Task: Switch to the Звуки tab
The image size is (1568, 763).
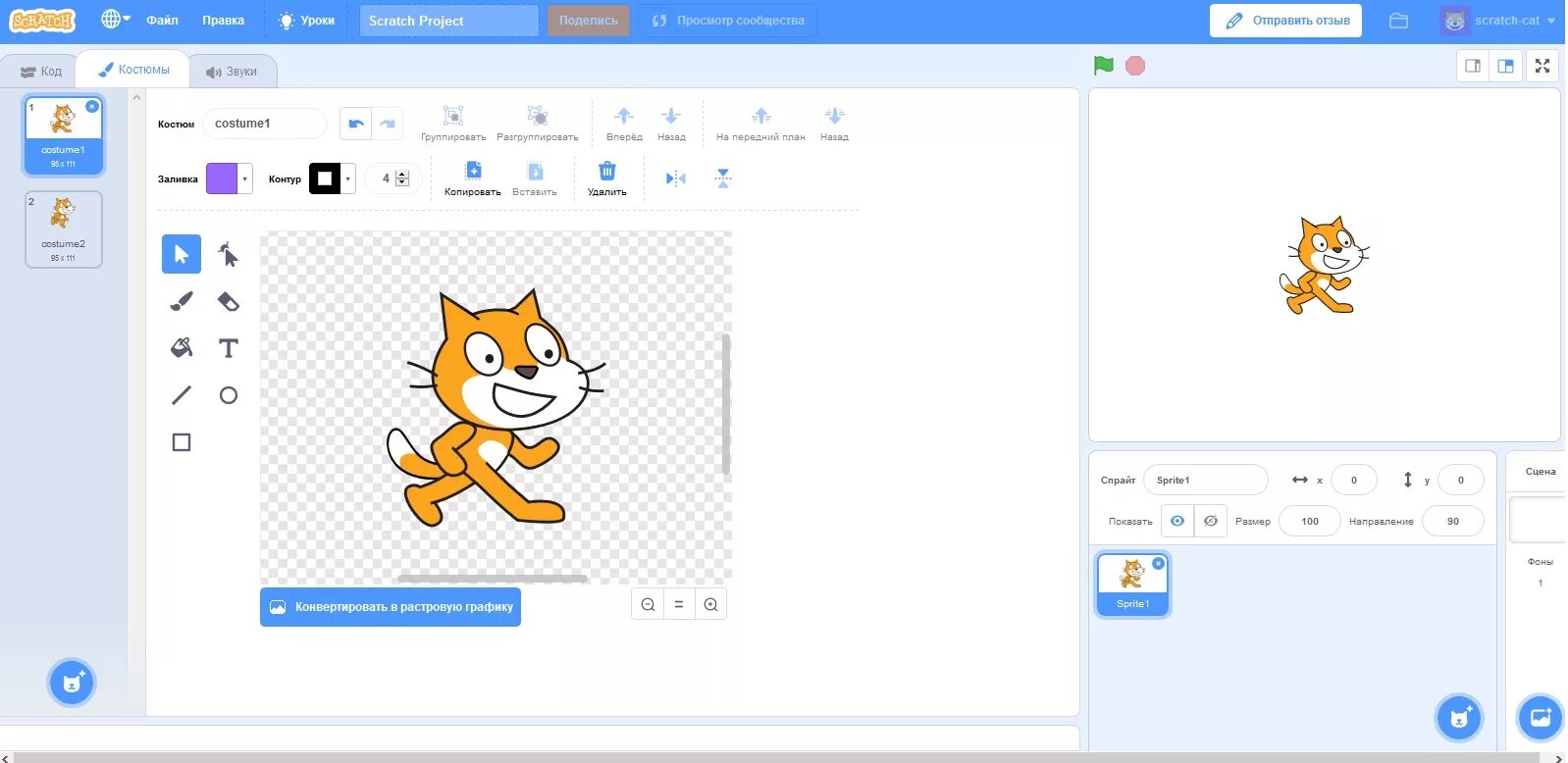Action: pyautogui.click(x=232, y=71)
